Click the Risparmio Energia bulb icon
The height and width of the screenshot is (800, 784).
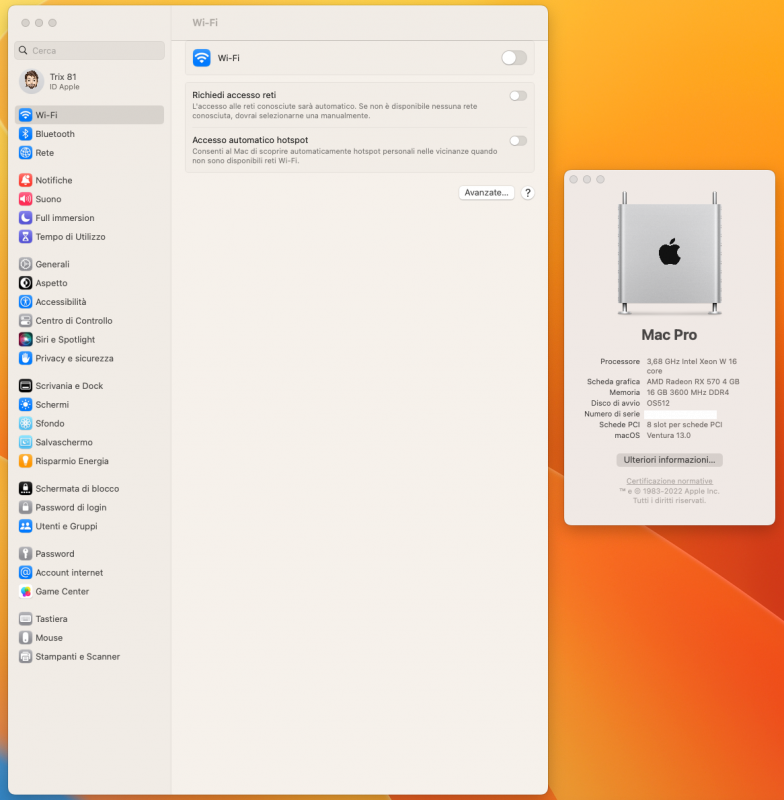pyautogui.click(x=26, y=461)
